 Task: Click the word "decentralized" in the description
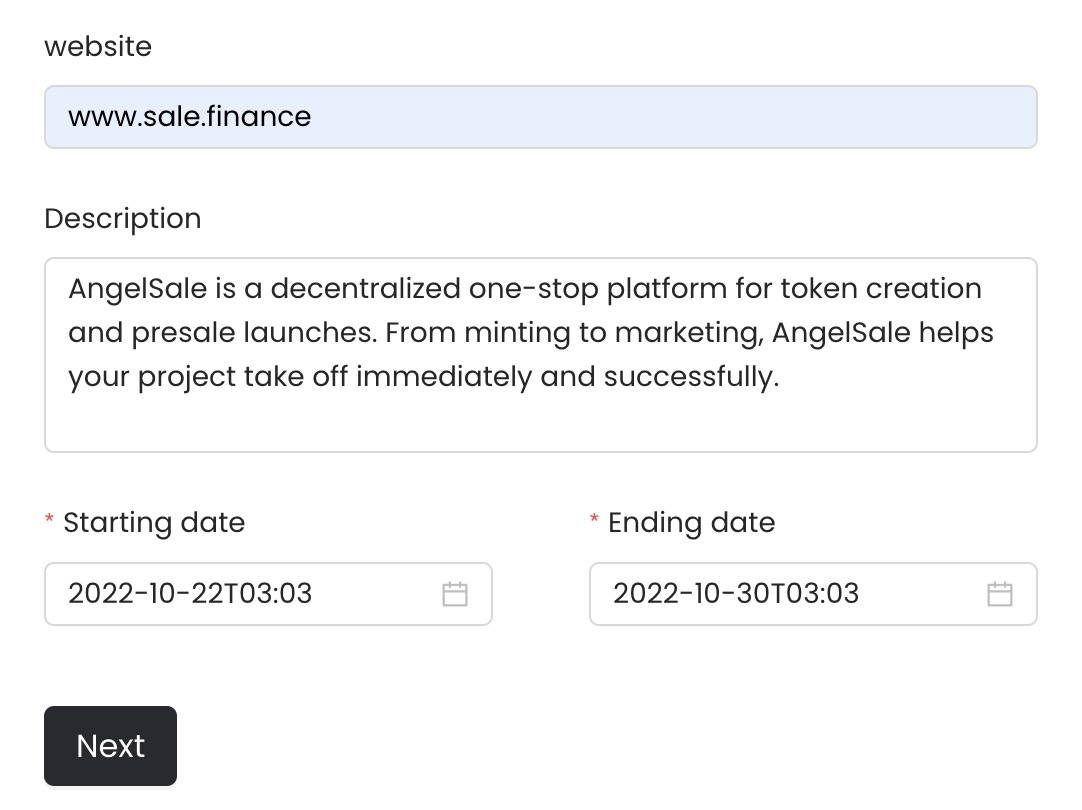pos(365,289)
